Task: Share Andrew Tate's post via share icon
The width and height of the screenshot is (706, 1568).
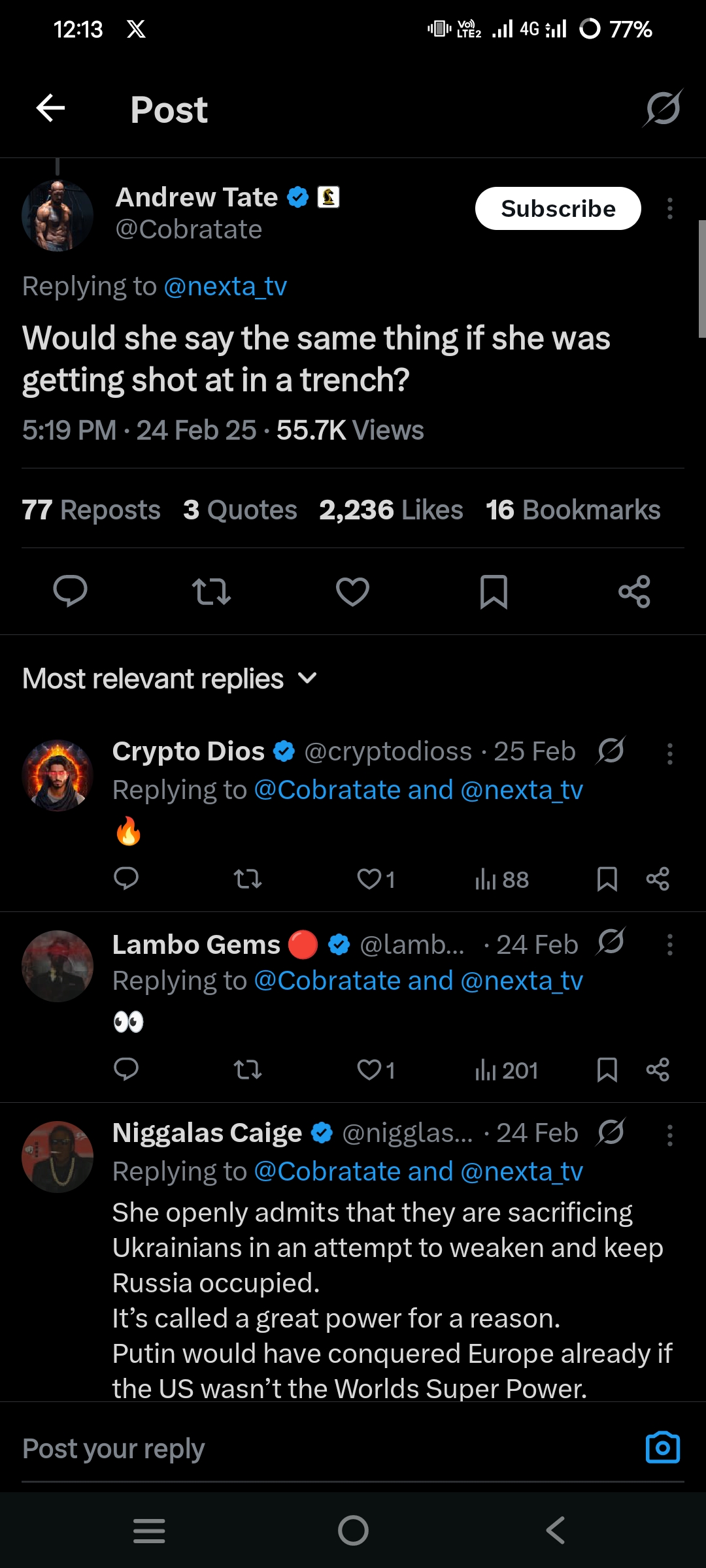Action: 634,591
